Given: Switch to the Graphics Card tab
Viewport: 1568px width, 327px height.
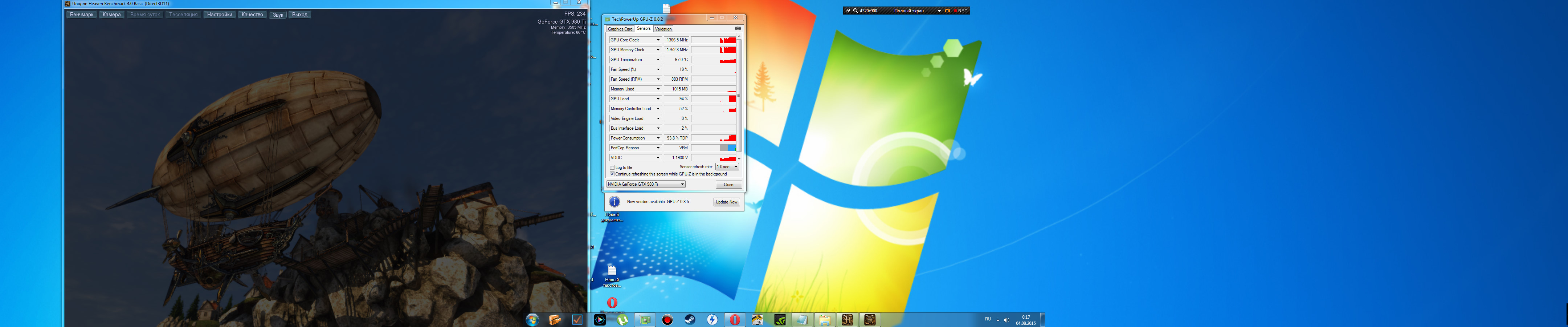Looking at the screenshot, I should 620,29.
